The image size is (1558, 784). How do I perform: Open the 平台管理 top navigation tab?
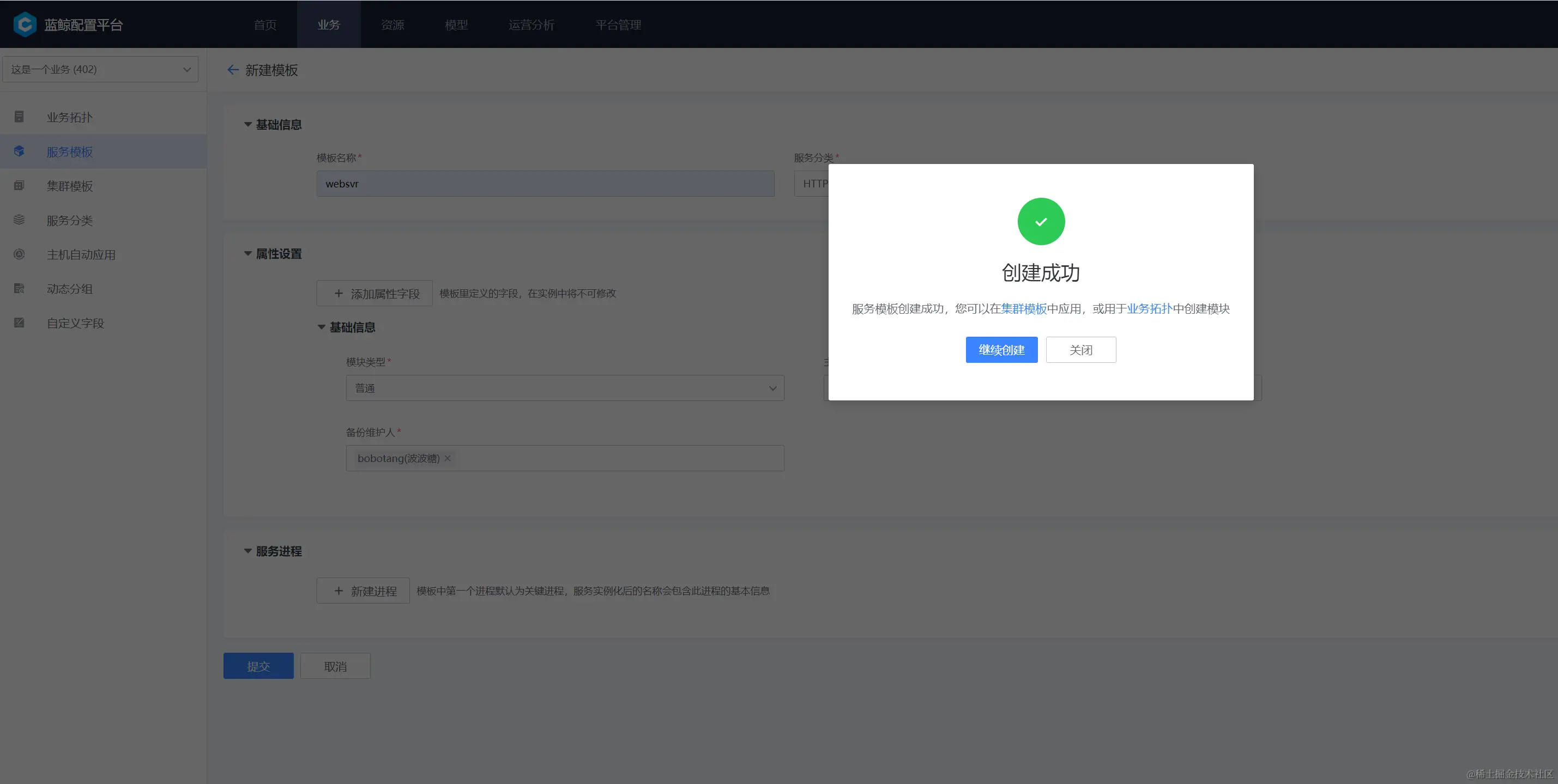(x=618, y=25)
